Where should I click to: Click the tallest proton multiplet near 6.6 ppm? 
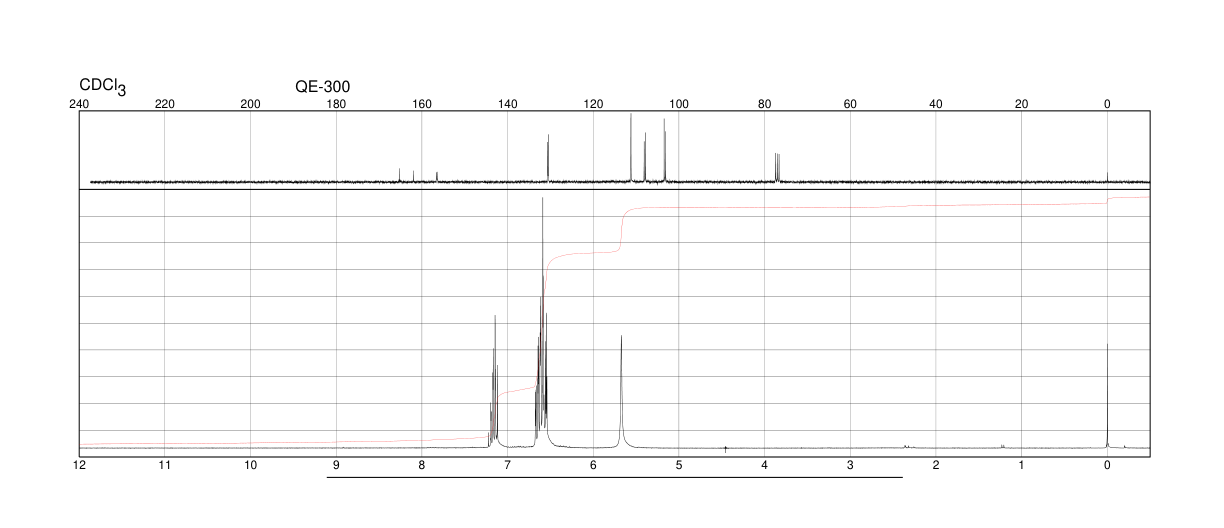[542, 322]
